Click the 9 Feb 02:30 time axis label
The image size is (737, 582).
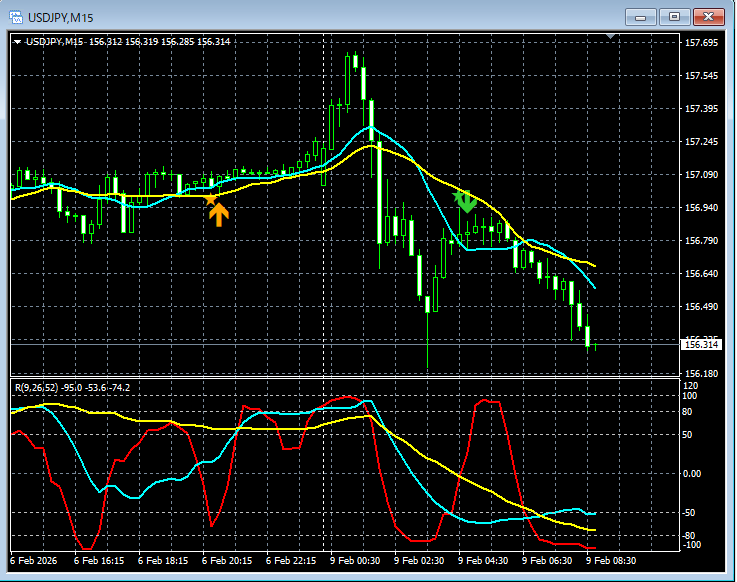tap(419, 561)
